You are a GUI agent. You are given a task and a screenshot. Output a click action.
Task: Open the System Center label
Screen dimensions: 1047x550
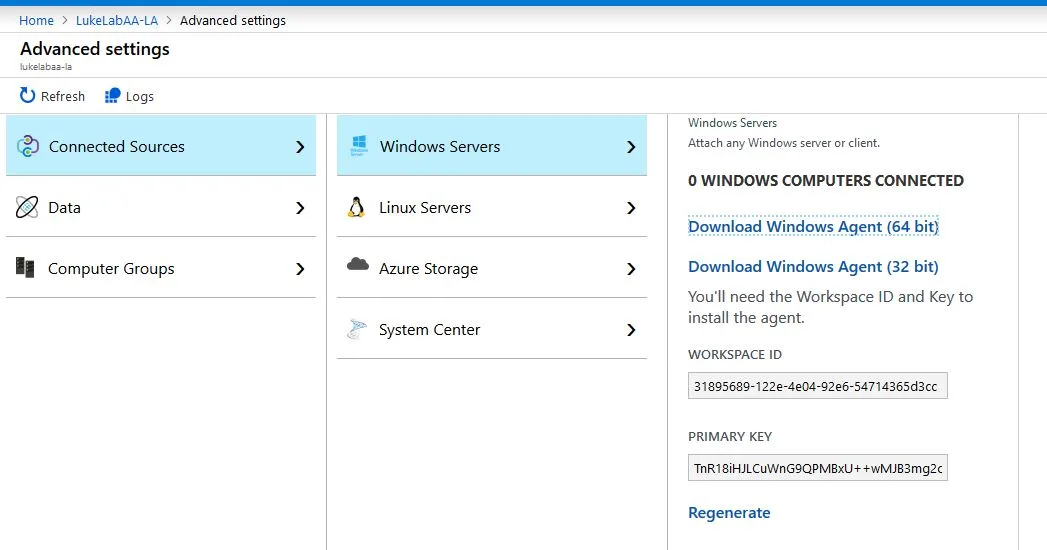tap(429, 330)
